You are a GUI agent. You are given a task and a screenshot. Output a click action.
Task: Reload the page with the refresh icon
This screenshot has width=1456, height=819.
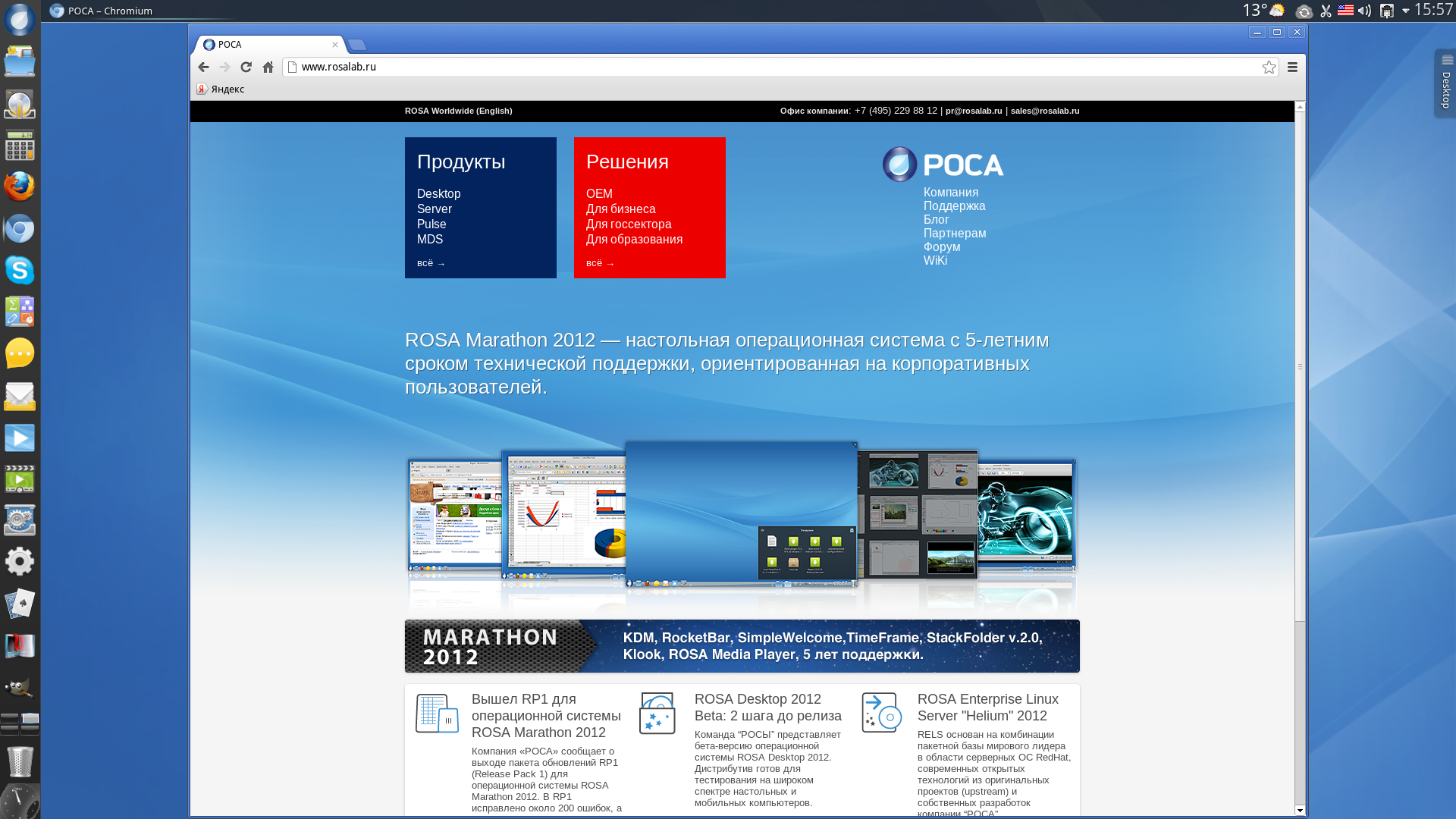coord(246,67)
